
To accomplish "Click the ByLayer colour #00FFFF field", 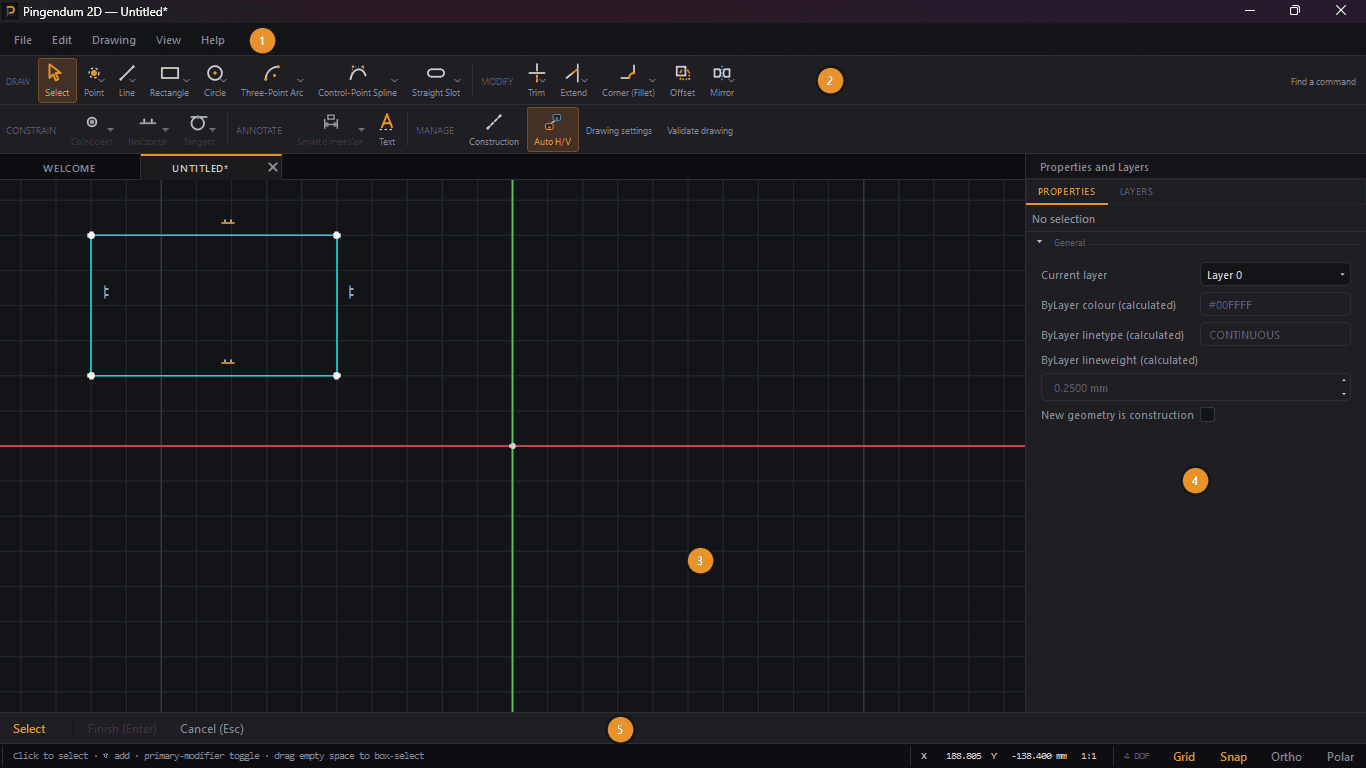I will pos(1275,305).
